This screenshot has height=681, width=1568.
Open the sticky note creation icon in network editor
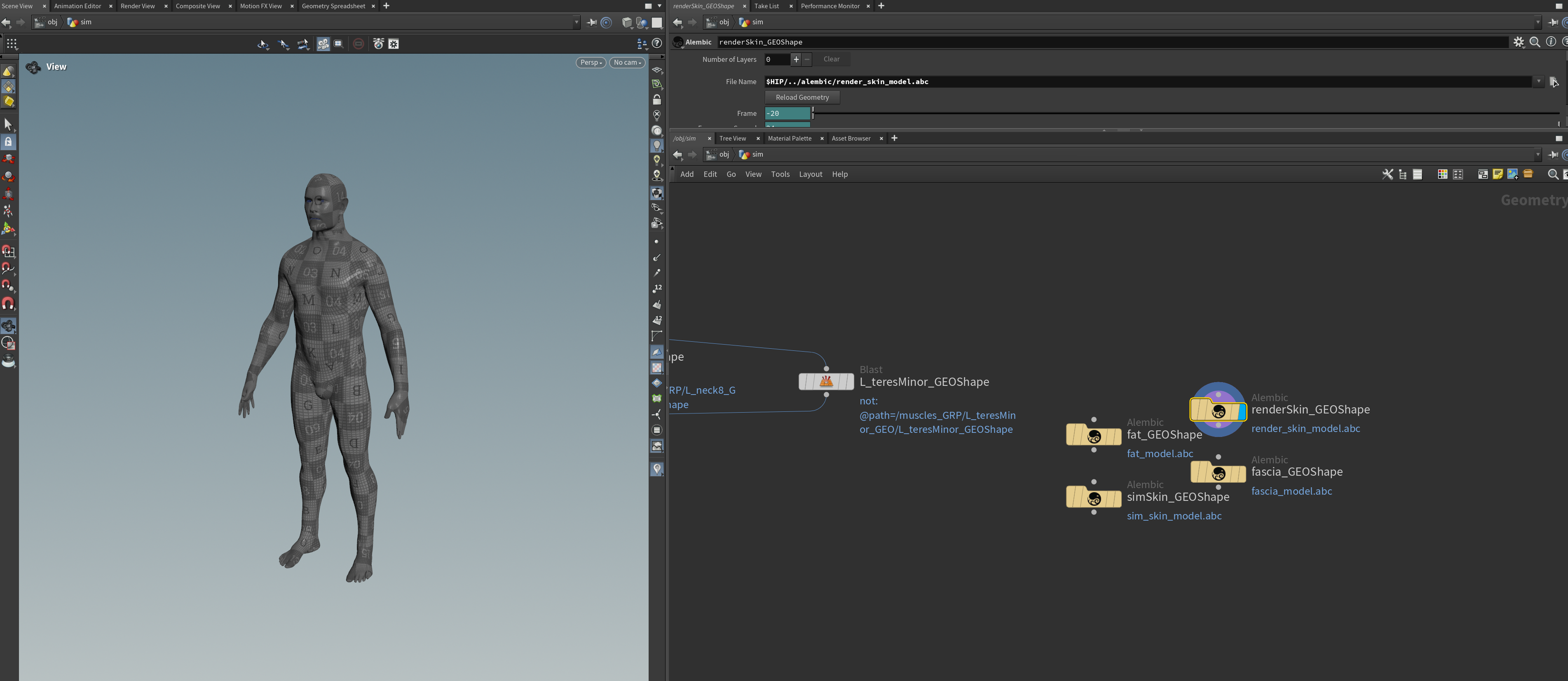tap(1498, 175)
